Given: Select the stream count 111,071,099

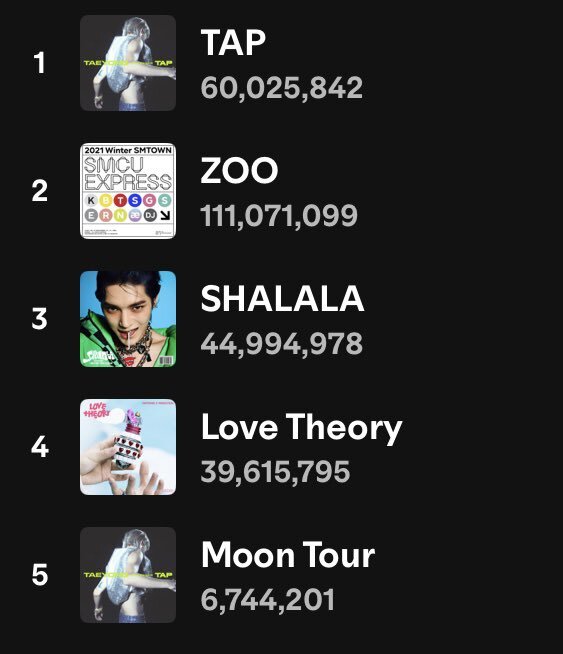Looking at the screenshot, I should 279,216.
